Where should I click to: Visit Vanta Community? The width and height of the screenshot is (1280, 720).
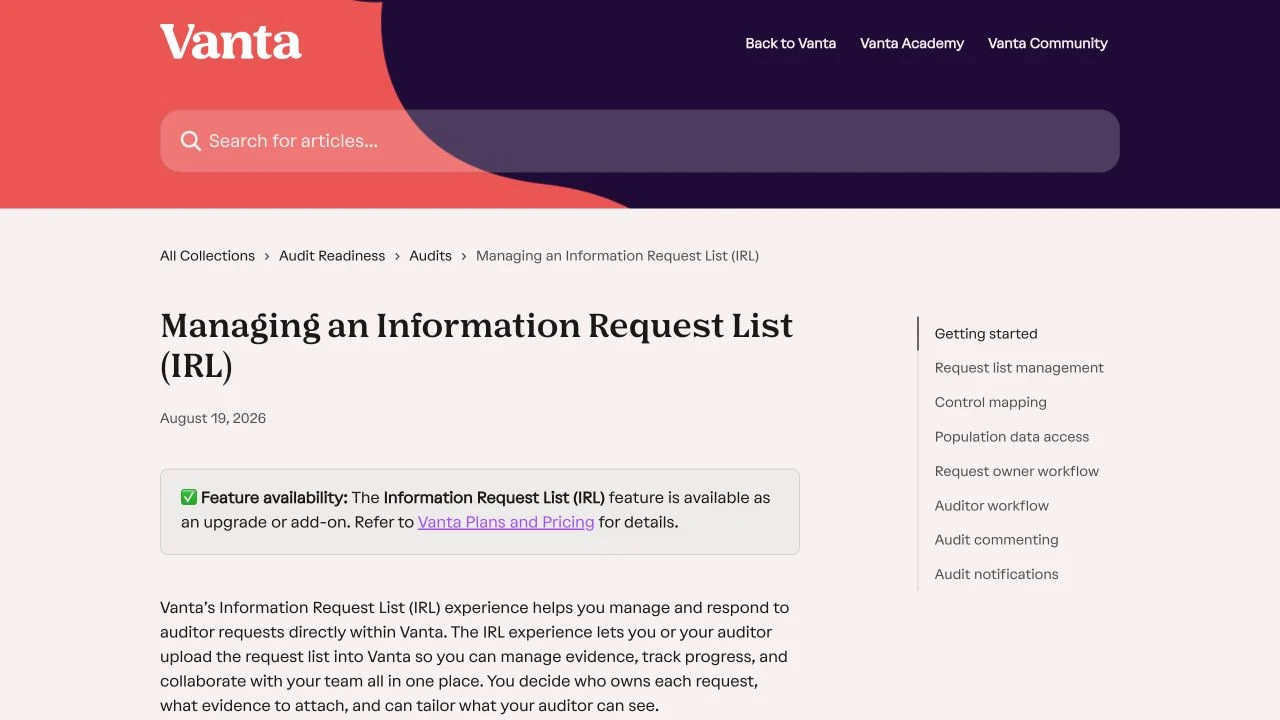(1048, 43)
